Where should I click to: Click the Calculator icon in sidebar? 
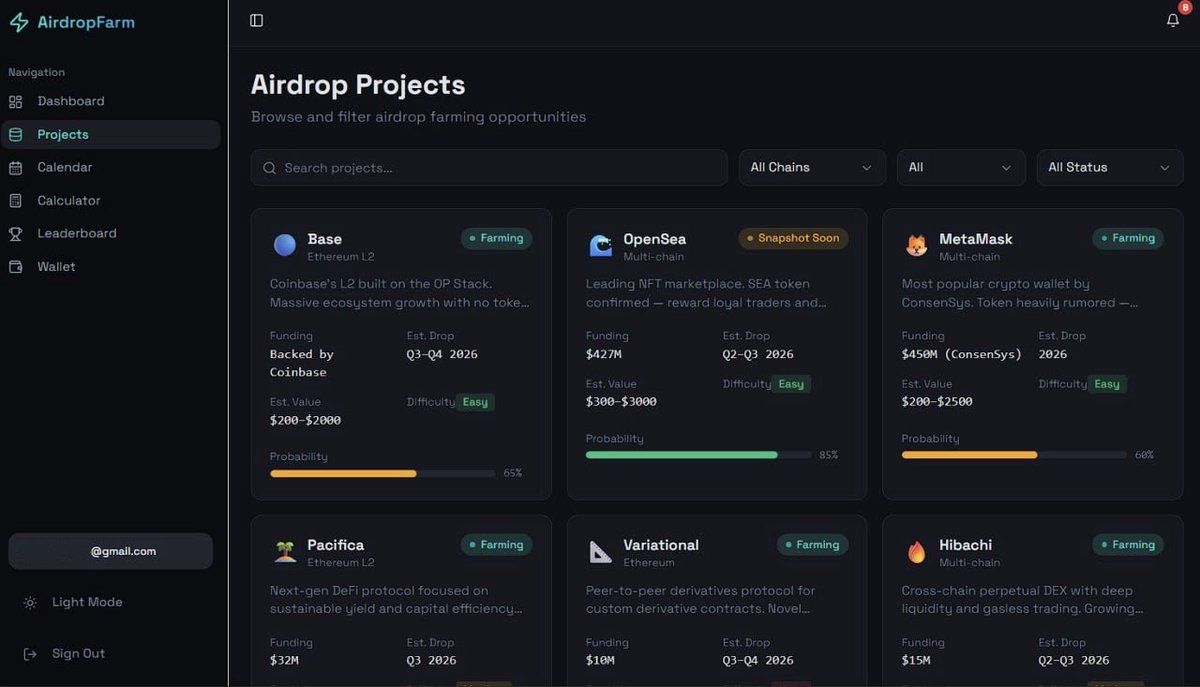point(15,200)
